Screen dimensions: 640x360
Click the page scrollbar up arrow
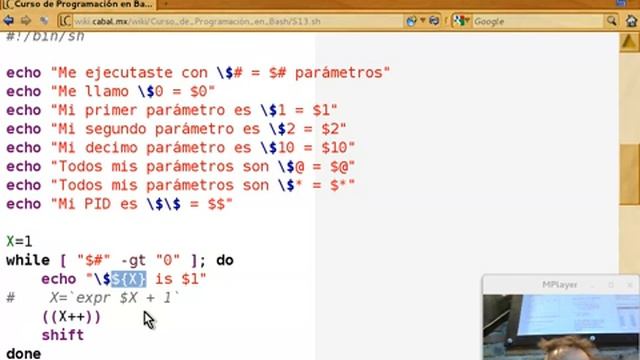pyautogui.click(x=629, y=42)
